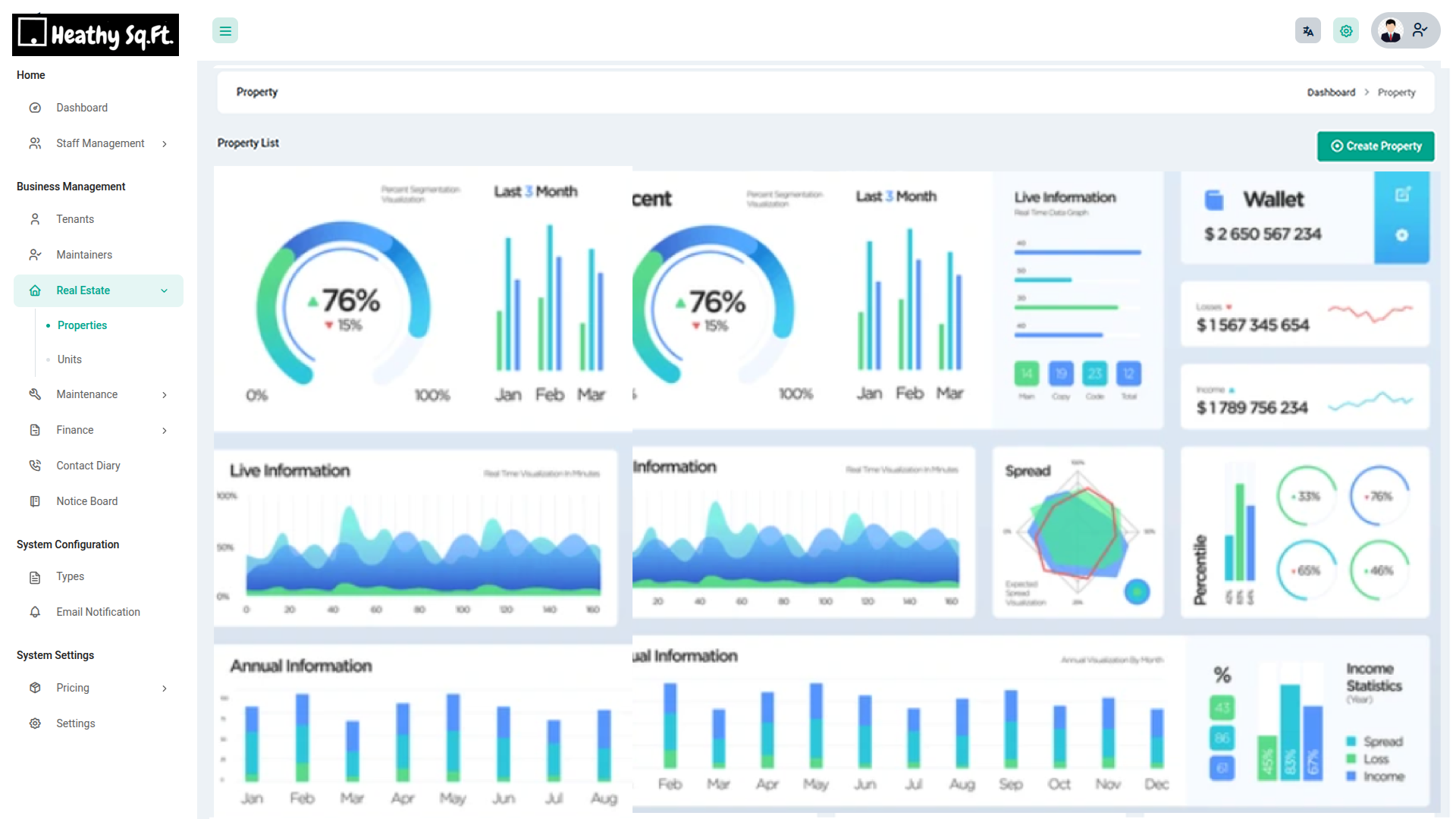Click the Create Property button
Viewport: 1456px width, 819px height.
[x=1376, y=146]
